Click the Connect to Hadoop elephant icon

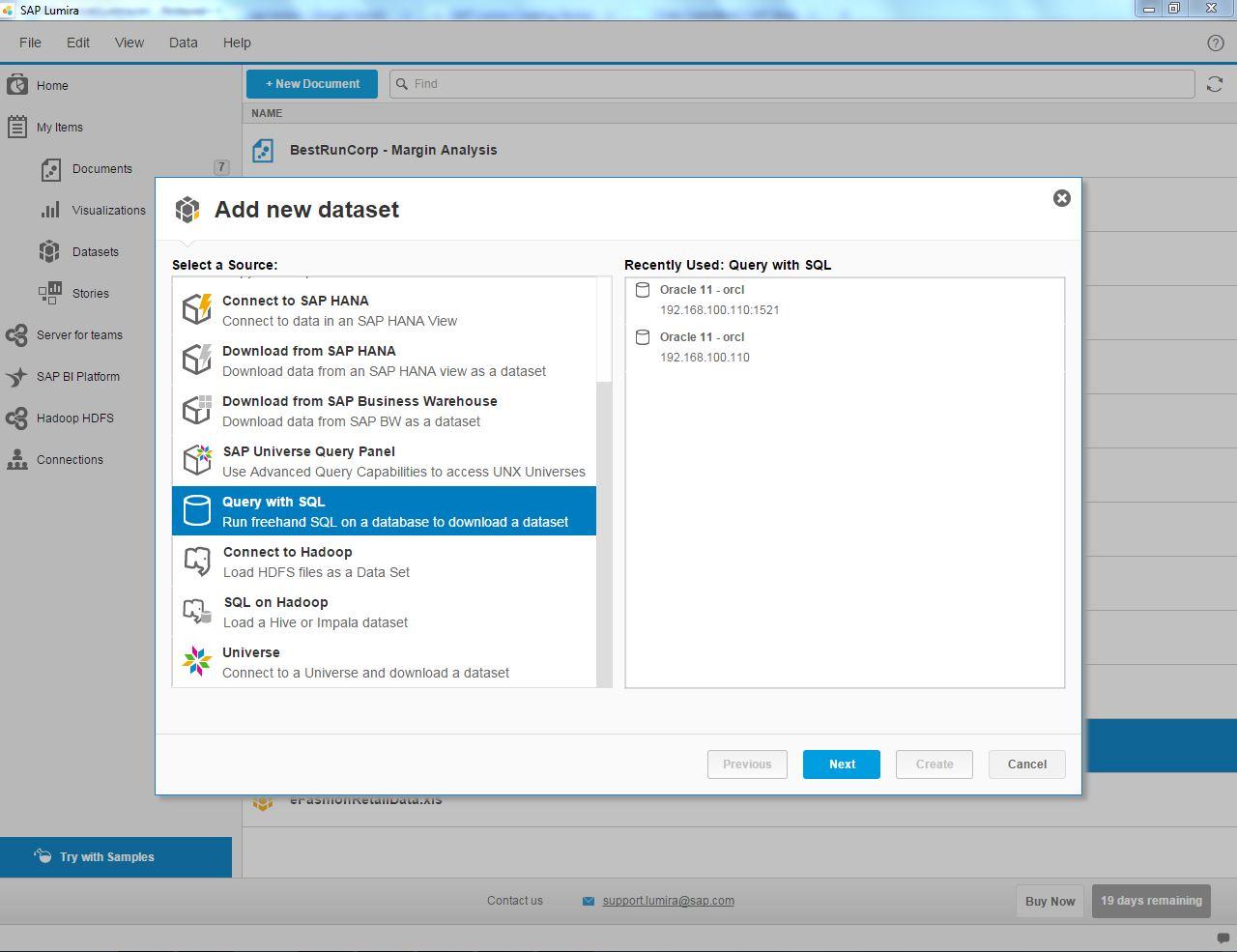pyautogui.click(x=197, y=561)
